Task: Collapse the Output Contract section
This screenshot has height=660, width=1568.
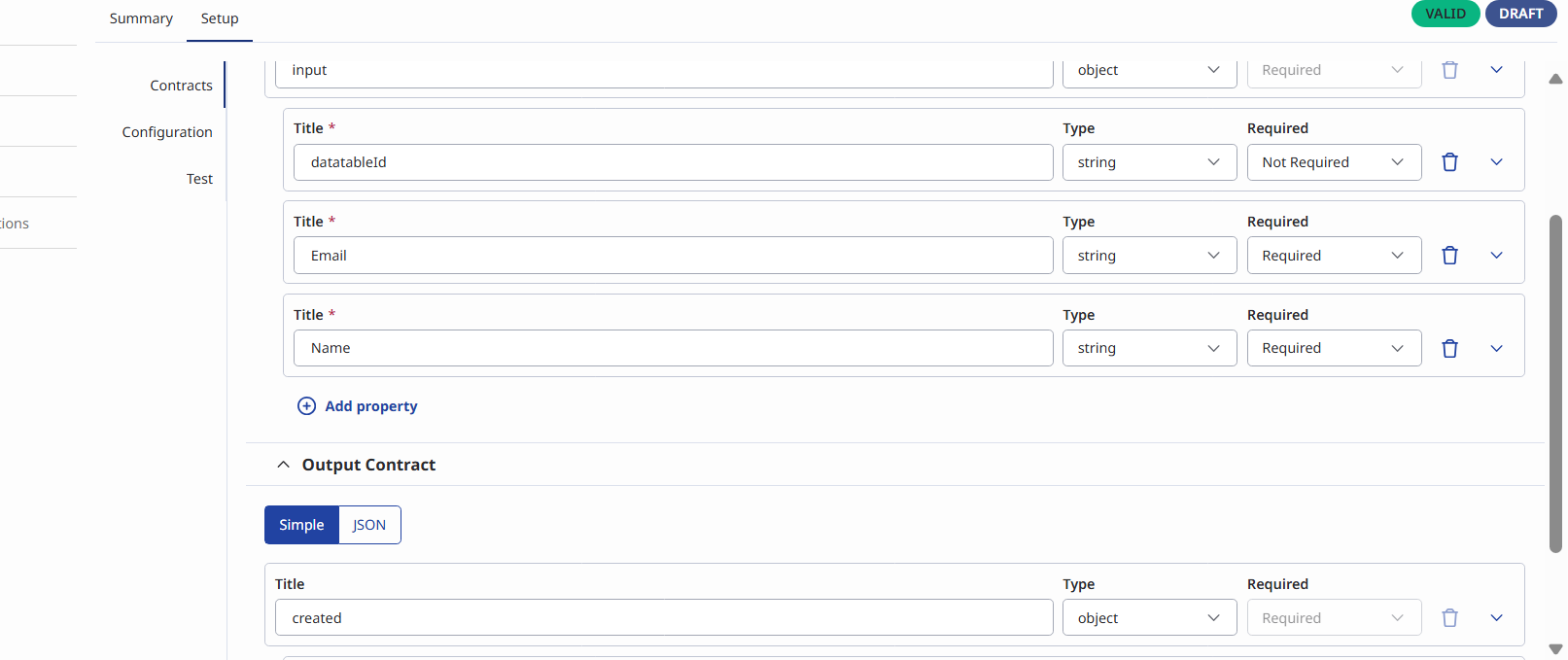Action: pos(283,465)
